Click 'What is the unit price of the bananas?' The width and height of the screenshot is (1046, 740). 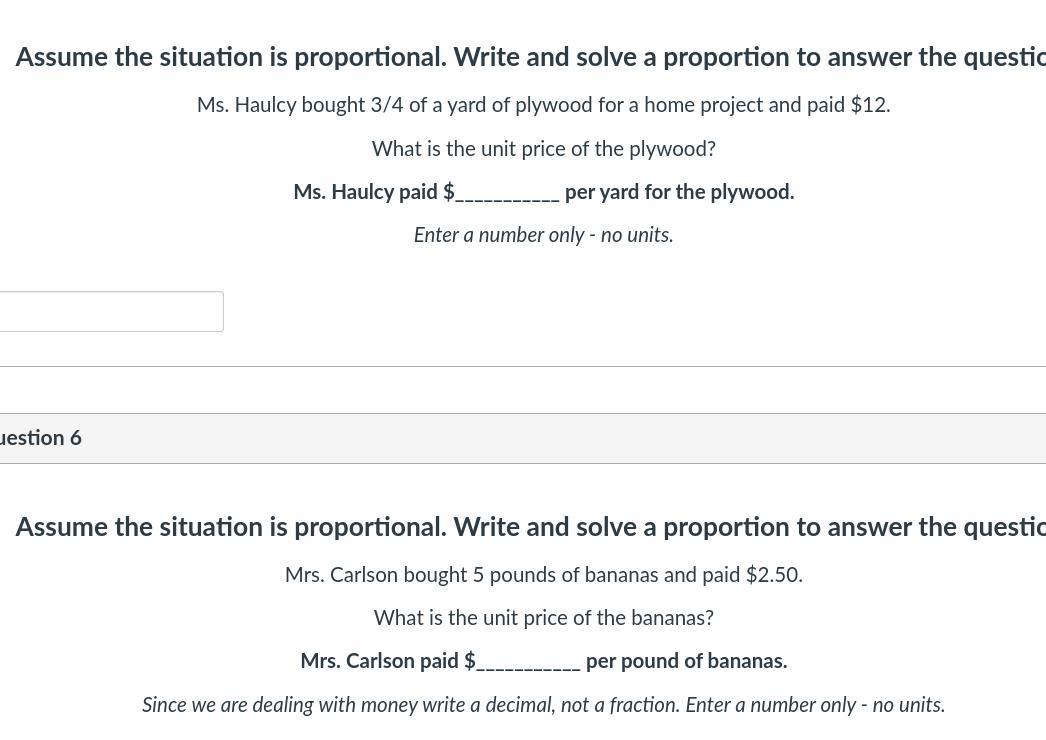click(x=543, y=618)
